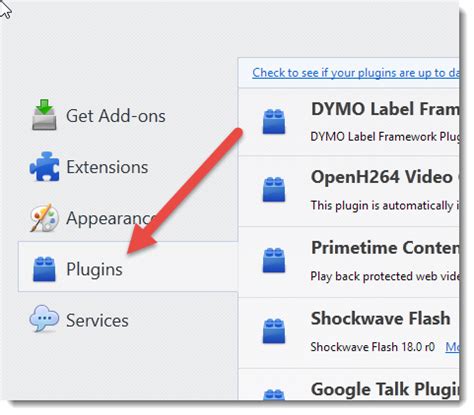Image resolution: width=474 pixels, height=415 pixels.
Task: Check to see if plugins are up to date
Action: (355, 73)
